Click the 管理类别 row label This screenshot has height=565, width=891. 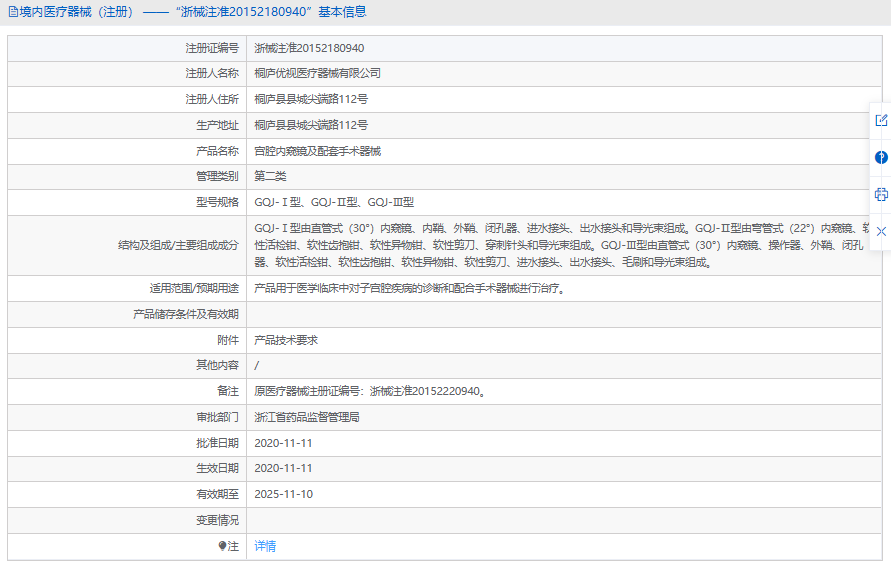[218, 176]
